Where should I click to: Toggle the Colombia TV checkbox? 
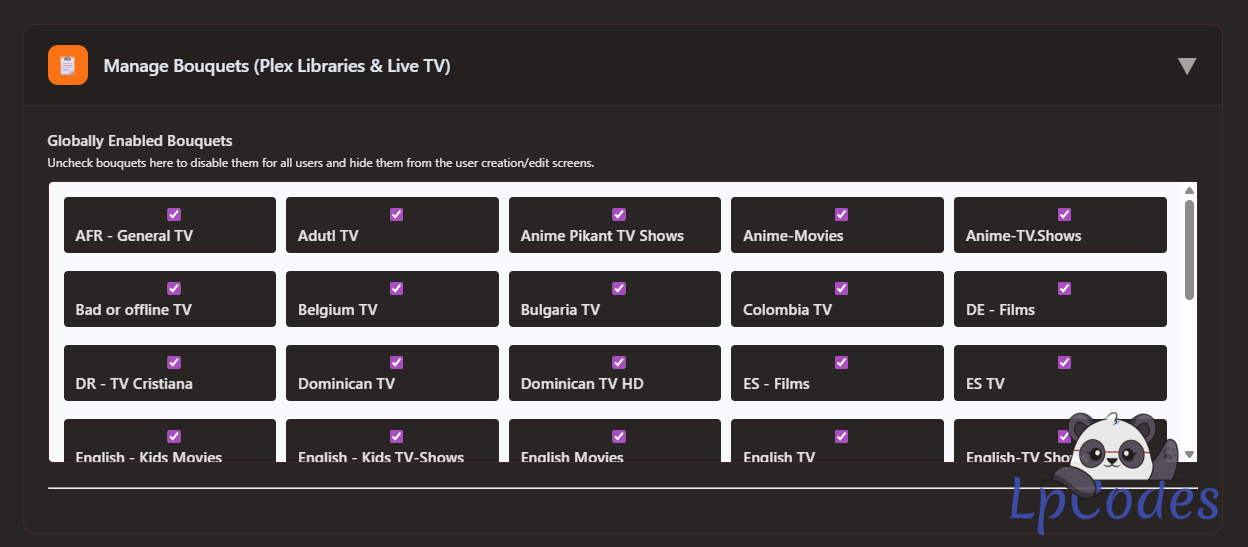click(841, 288)
